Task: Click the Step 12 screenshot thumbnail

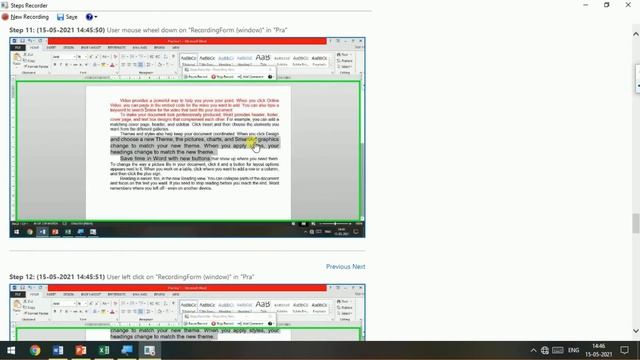Action: [x=187, y=312]
